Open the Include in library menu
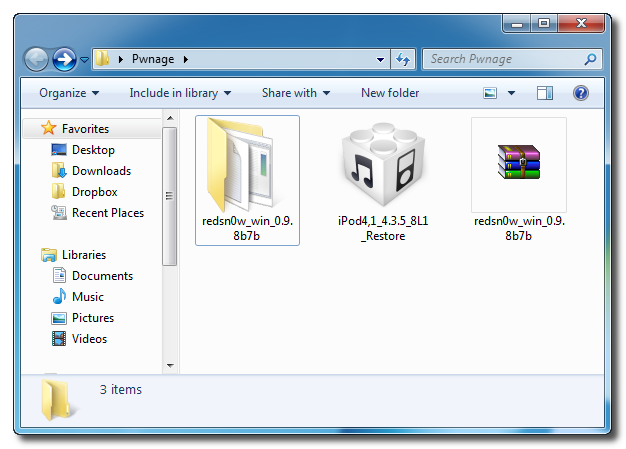The width and height of the screenshot is (626, 449). [180, 93]
